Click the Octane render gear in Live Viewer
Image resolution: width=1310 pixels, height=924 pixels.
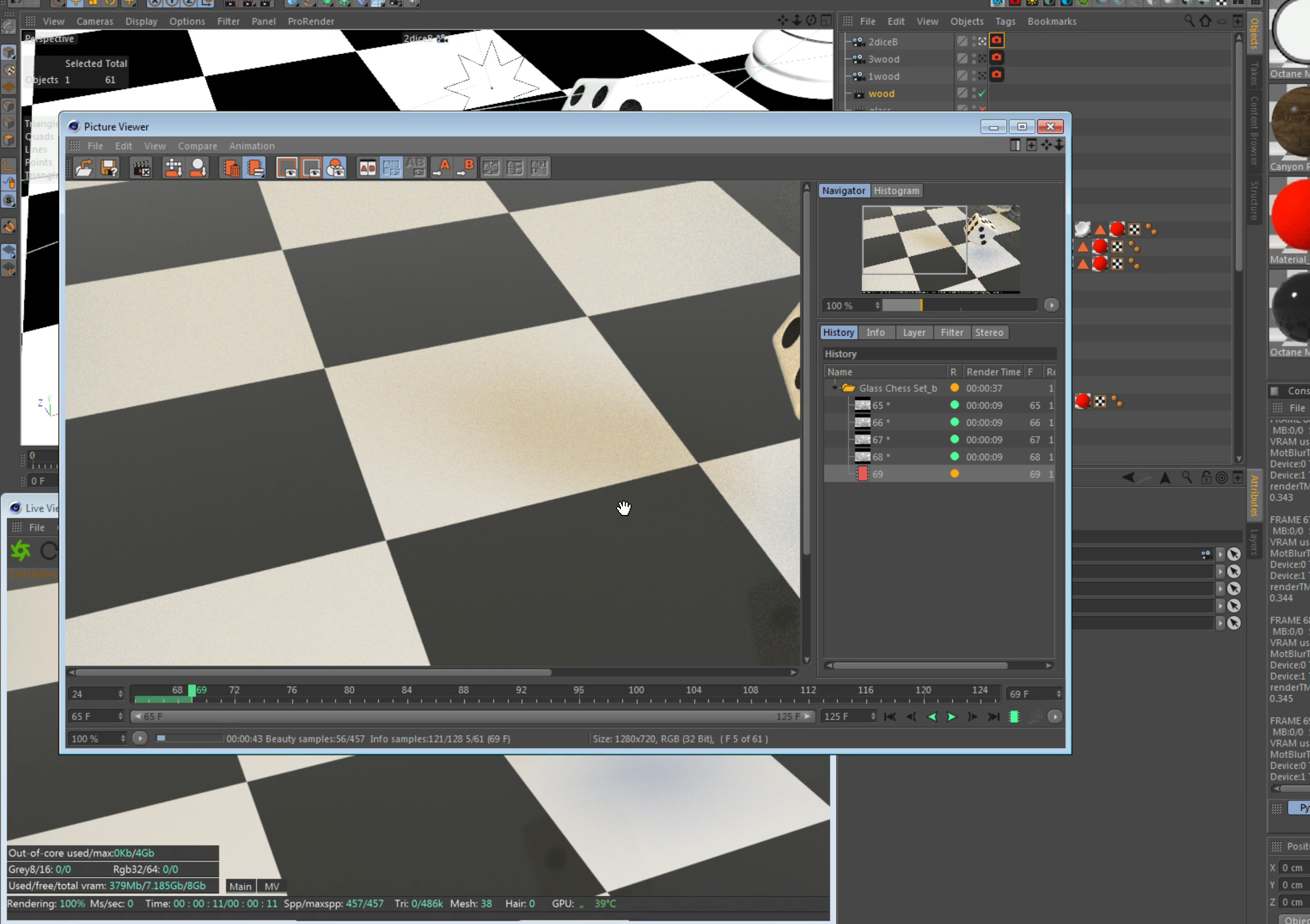[21, 551]
